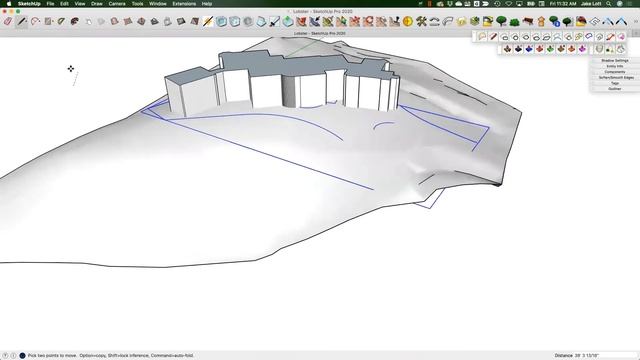Open the Apple menu
Image resolution: width=640 pixels, height=360 pixels.
[x=9, y=4]
